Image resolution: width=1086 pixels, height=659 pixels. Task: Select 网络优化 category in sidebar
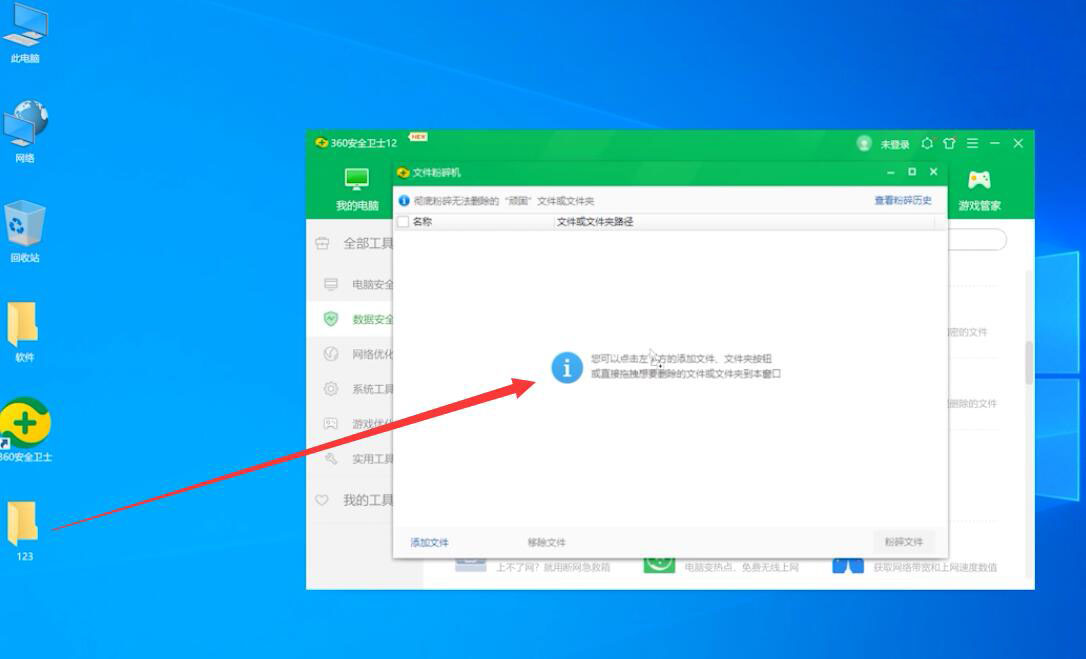coord(371,354)
